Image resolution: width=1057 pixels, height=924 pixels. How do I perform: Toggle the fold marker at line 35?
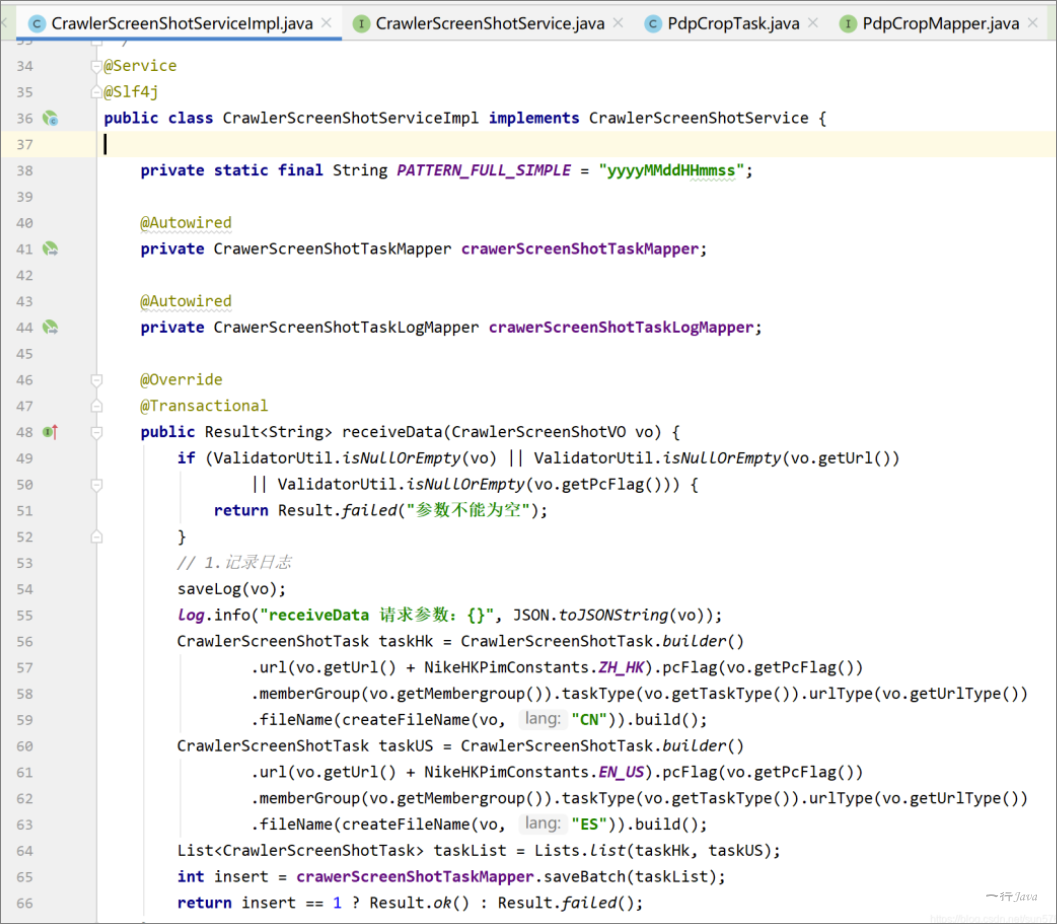(x=96, y=92)
